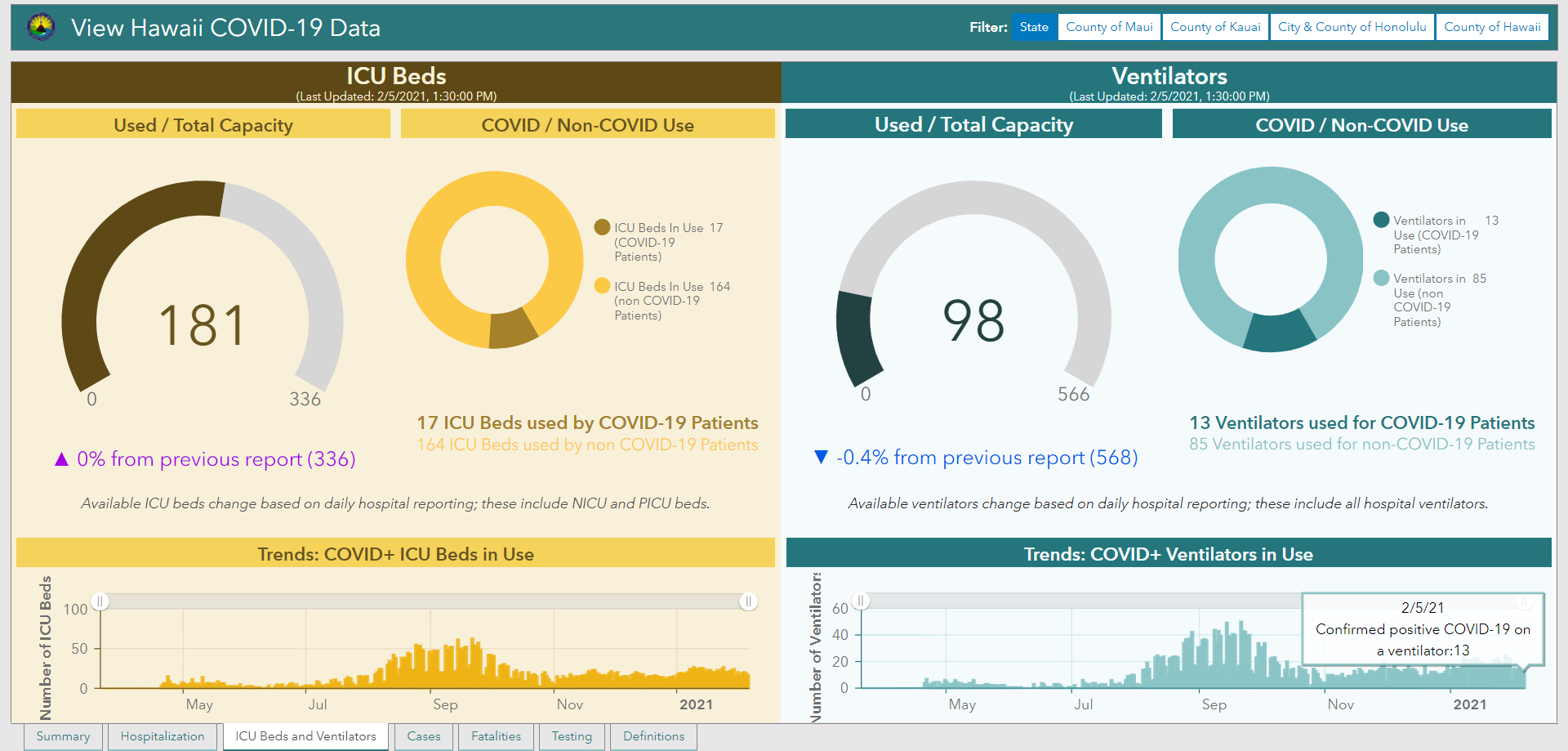The width and height of the screenshot is (1568, 751).
Task: Click right handle of ICU trend range slider
Action: (x=748, y=601)
